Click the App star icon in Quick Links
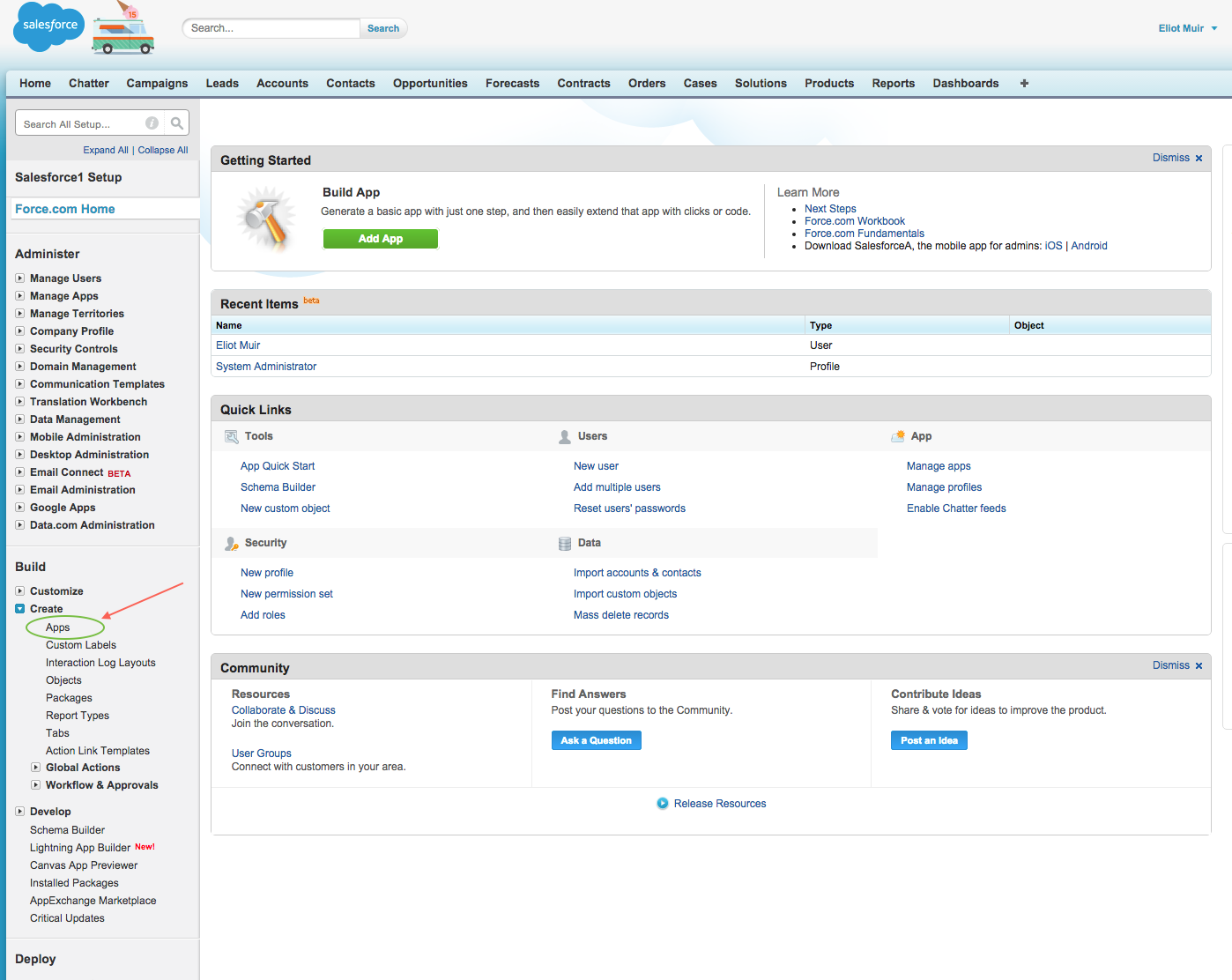 pos(898,436)
